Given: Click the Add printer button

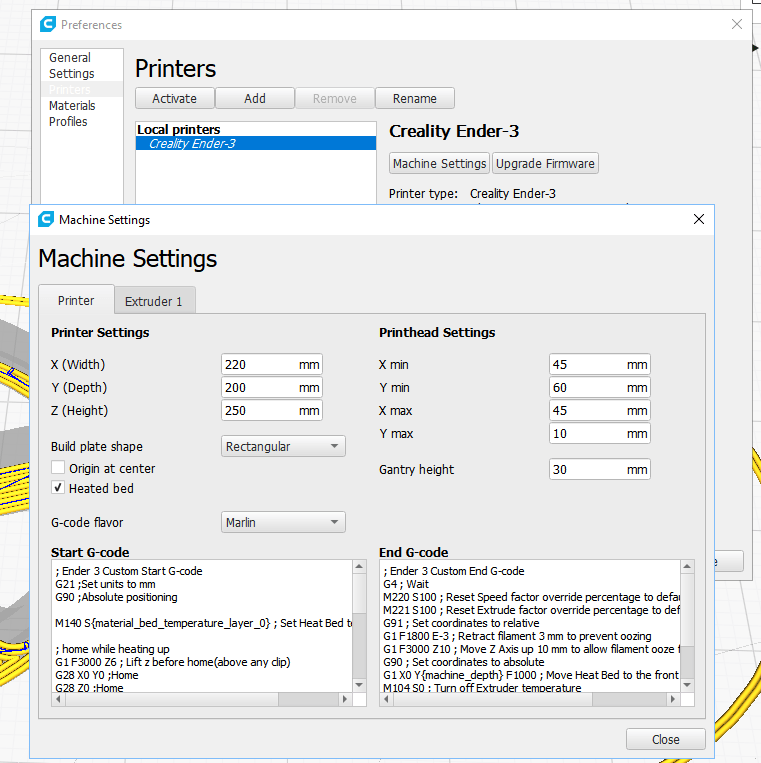Looking at the screenshot, I should 255,98.
